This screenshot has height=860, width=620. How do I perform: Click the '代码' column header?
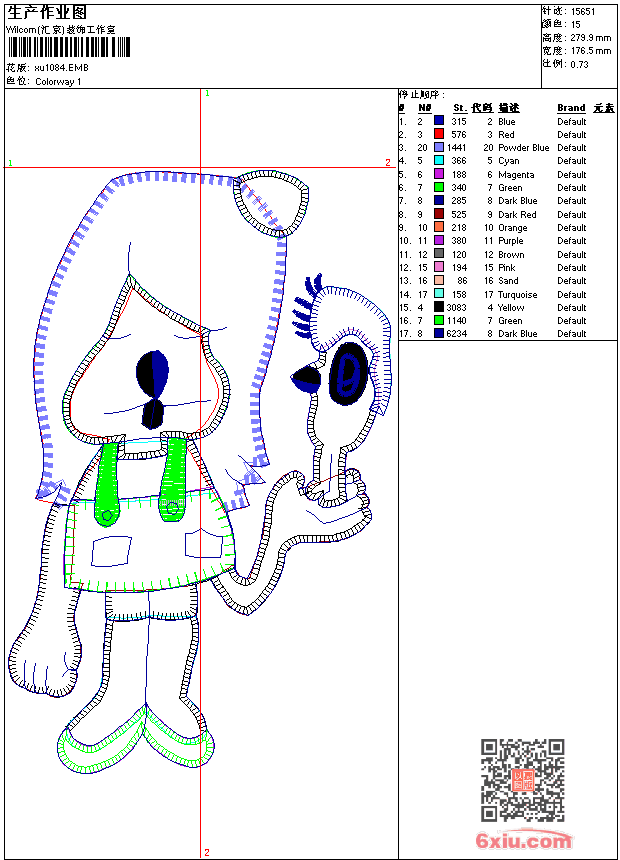(482, 108)
